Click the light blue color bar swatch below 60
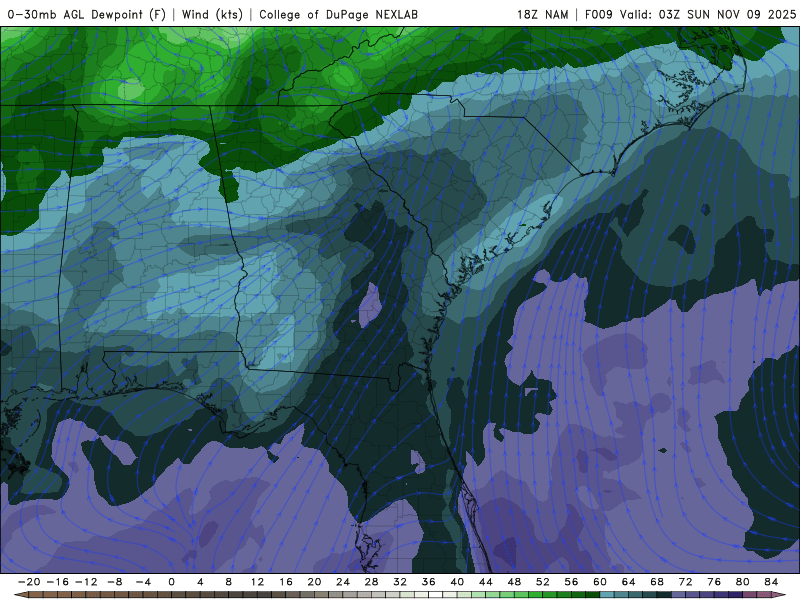 pyautogui.click(x=607, y=595)
